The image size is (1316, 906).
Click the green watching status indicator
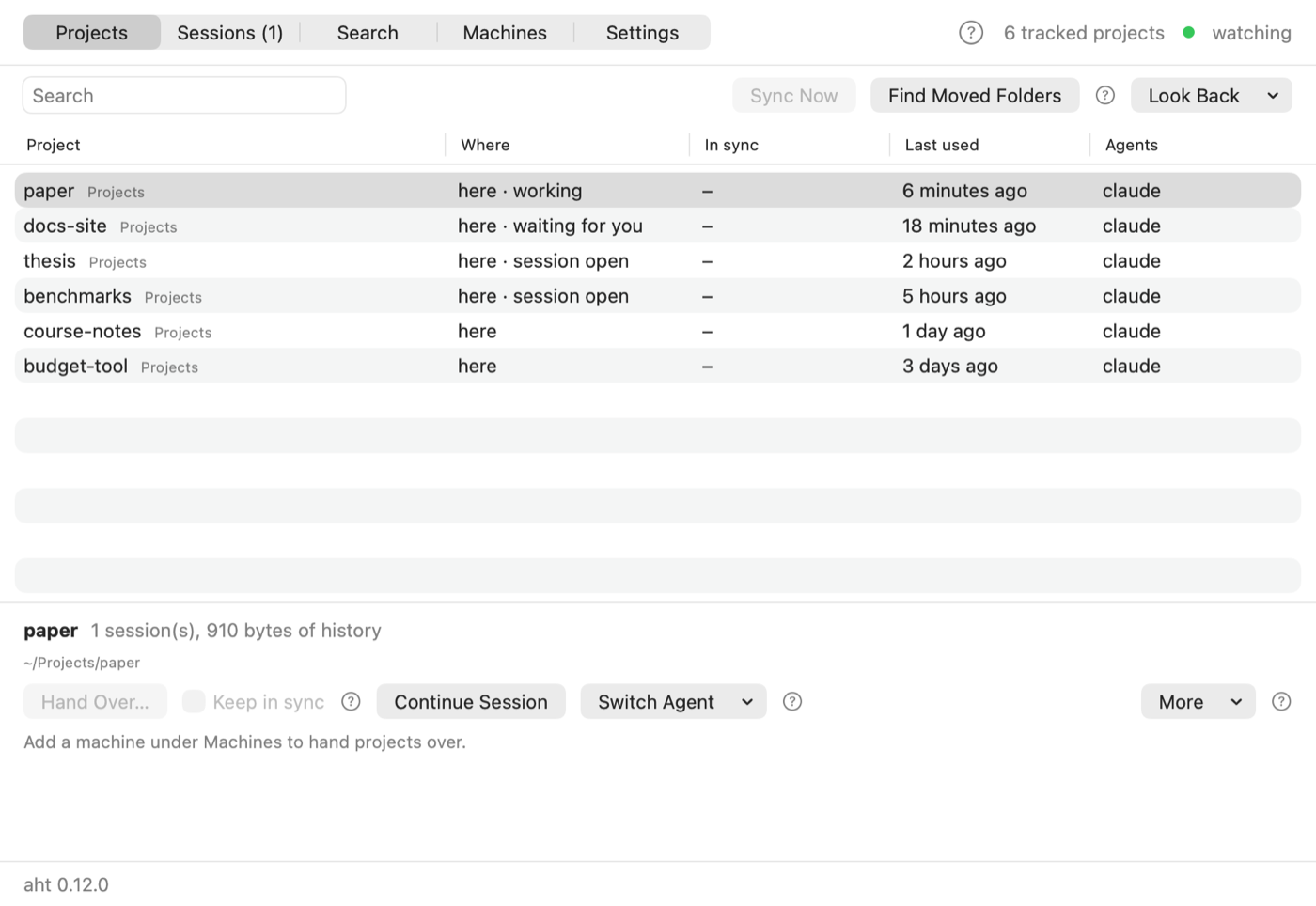point(1189,33)
